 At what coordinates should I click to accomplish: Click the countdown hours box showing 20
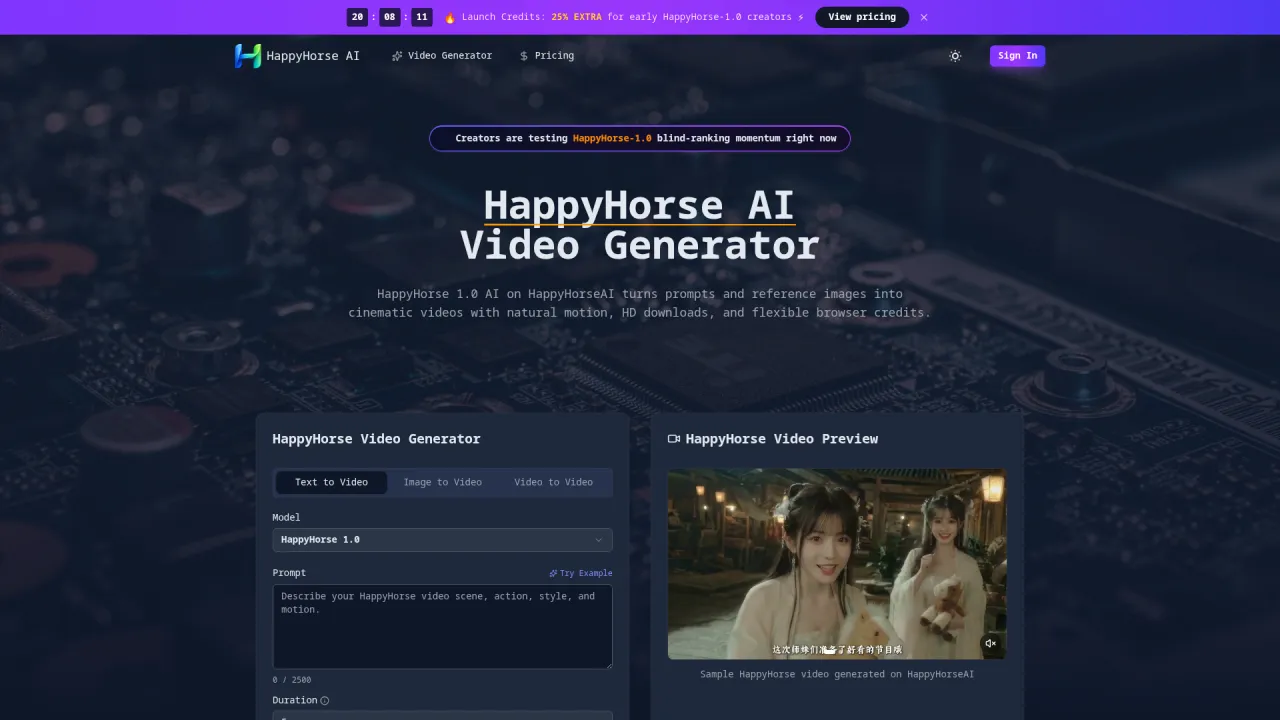[357, 17]
